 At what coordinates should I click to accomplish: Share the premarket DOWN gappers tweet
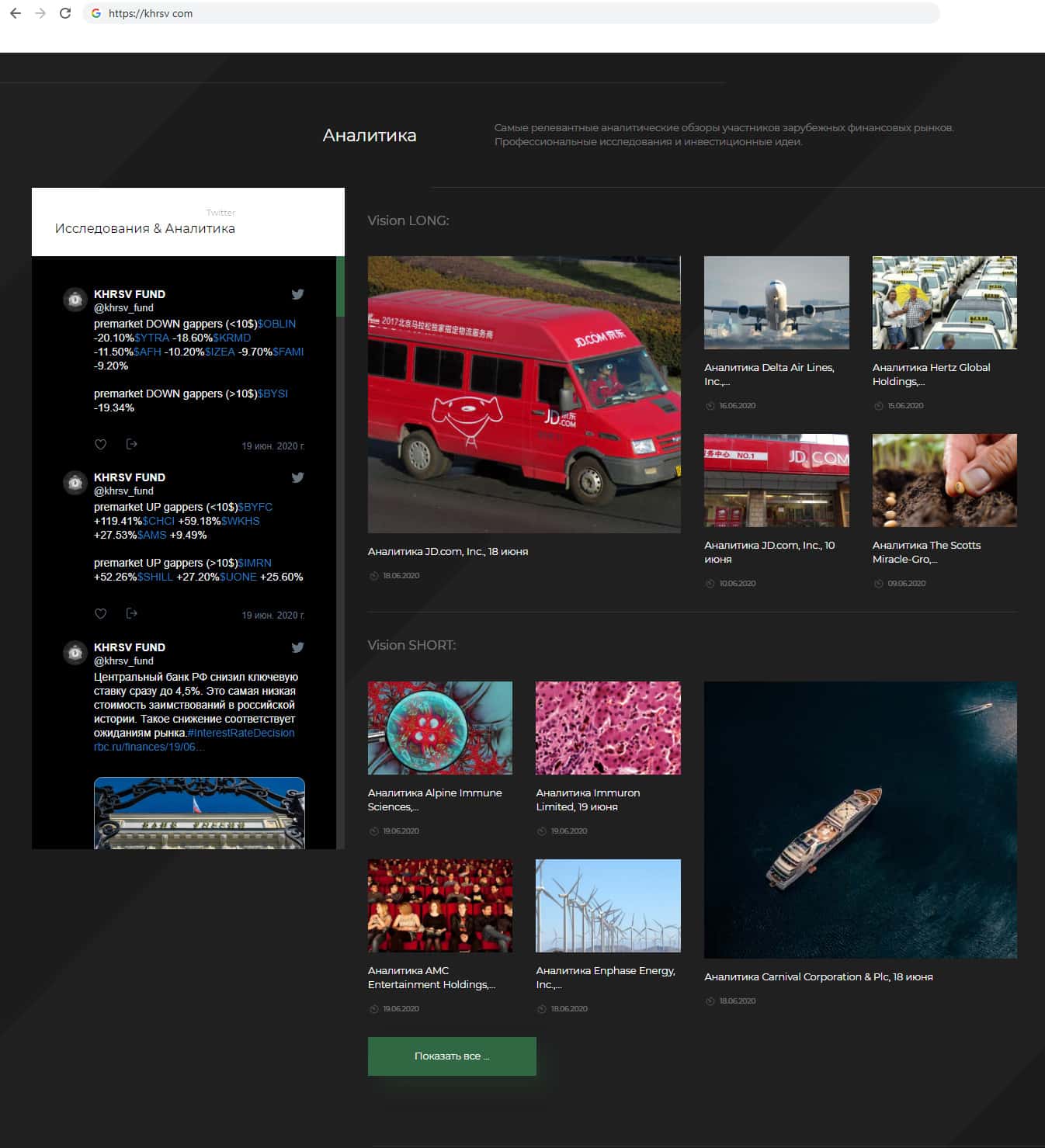tap(132, 444)
